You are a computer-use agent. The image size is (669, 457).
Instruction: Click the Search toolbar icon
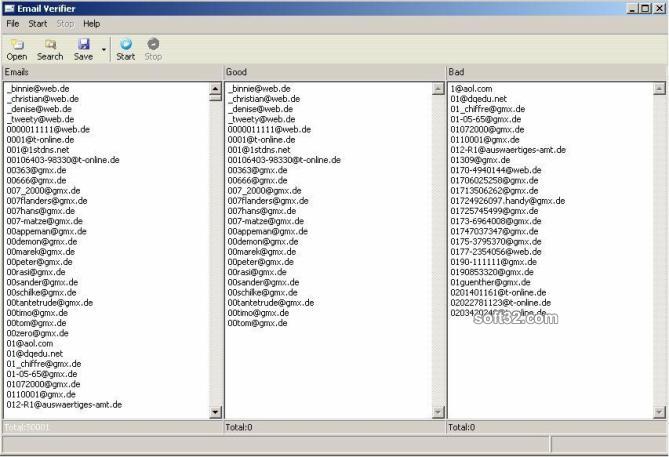pyautogui.click(x=50, y=45)
